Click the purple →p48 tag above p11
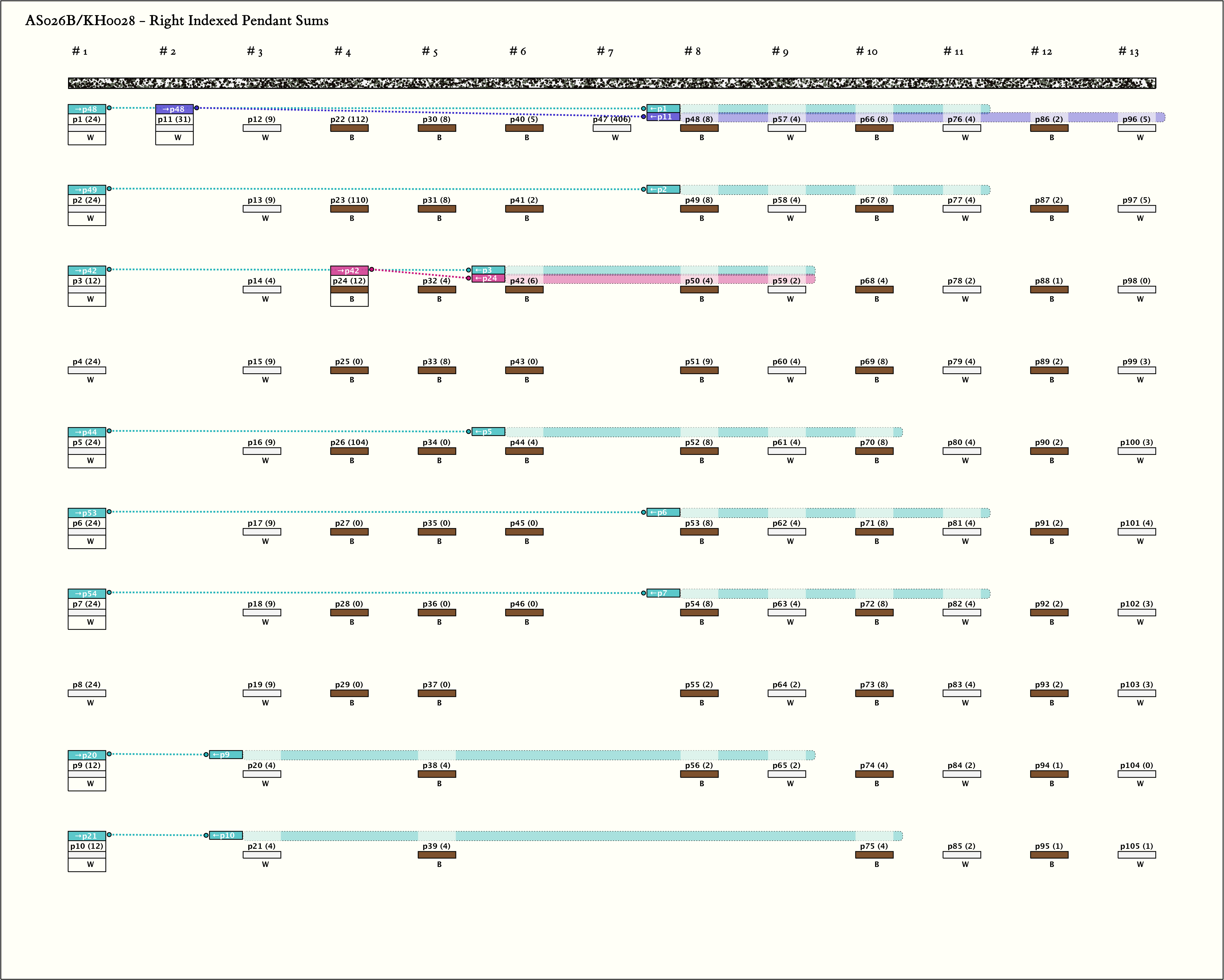 click(x=174, y=109)
